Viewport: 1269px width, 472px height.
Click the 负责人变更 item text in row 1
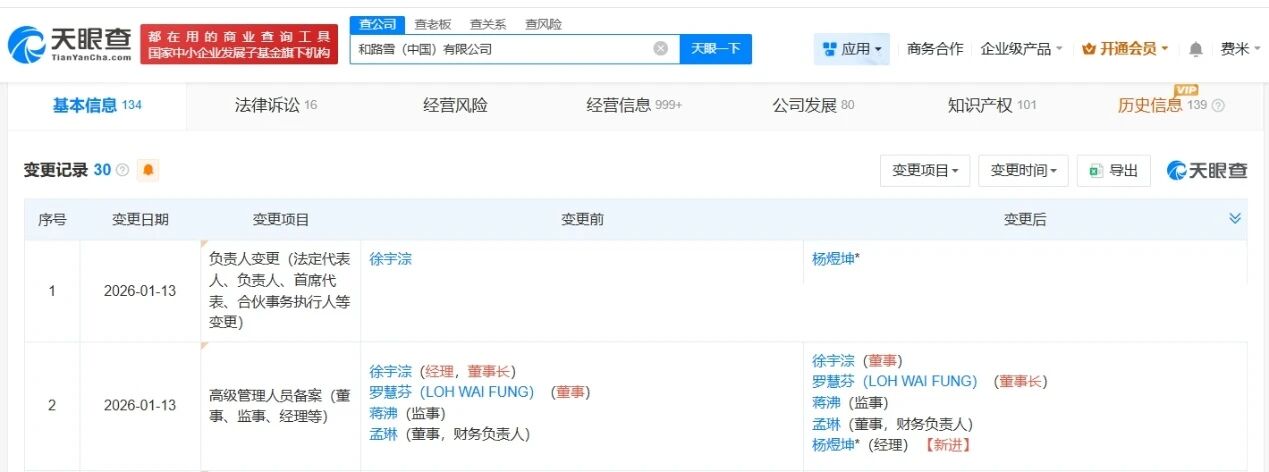(280, 290)
